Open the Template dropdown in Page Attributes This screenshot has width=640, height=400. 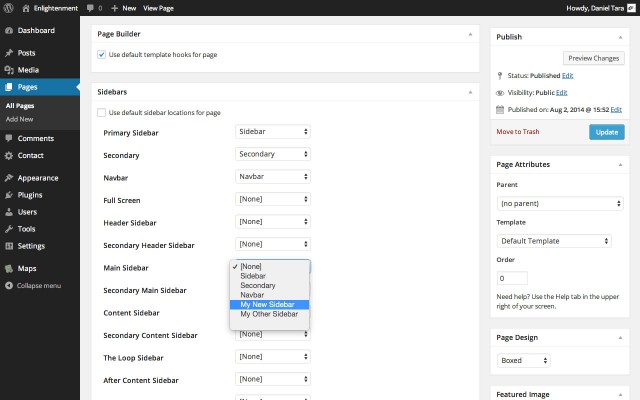tap(554, 241)
